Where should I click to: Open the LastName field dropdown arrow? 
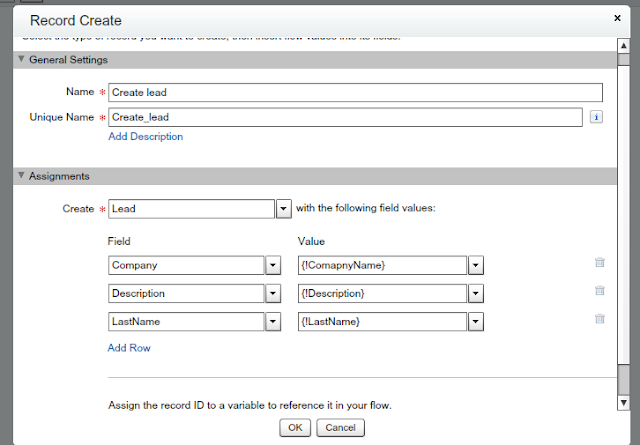pos(271,321)
